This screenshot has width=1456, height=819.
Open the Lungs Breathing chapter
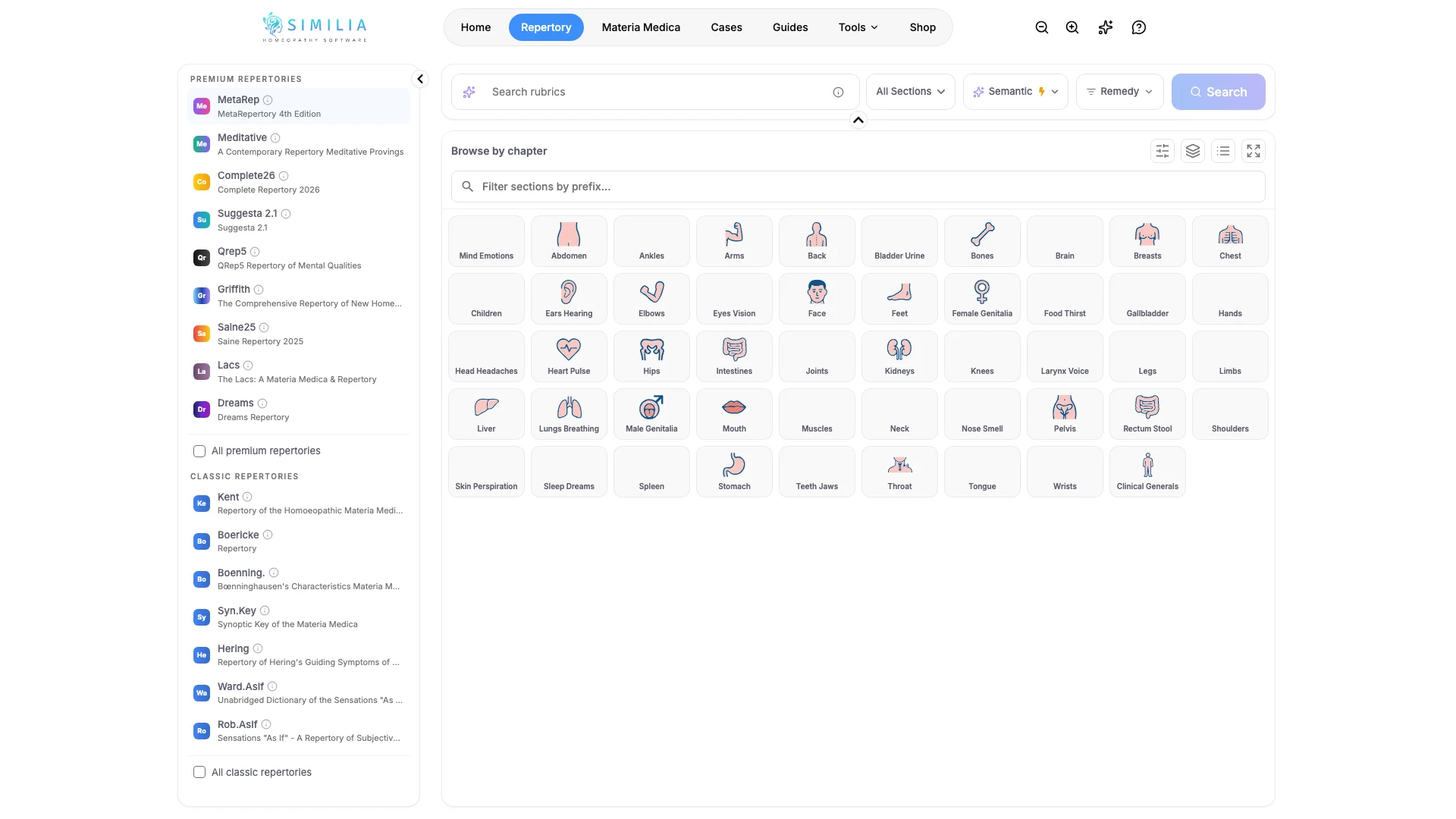click(x=569, y=414)
